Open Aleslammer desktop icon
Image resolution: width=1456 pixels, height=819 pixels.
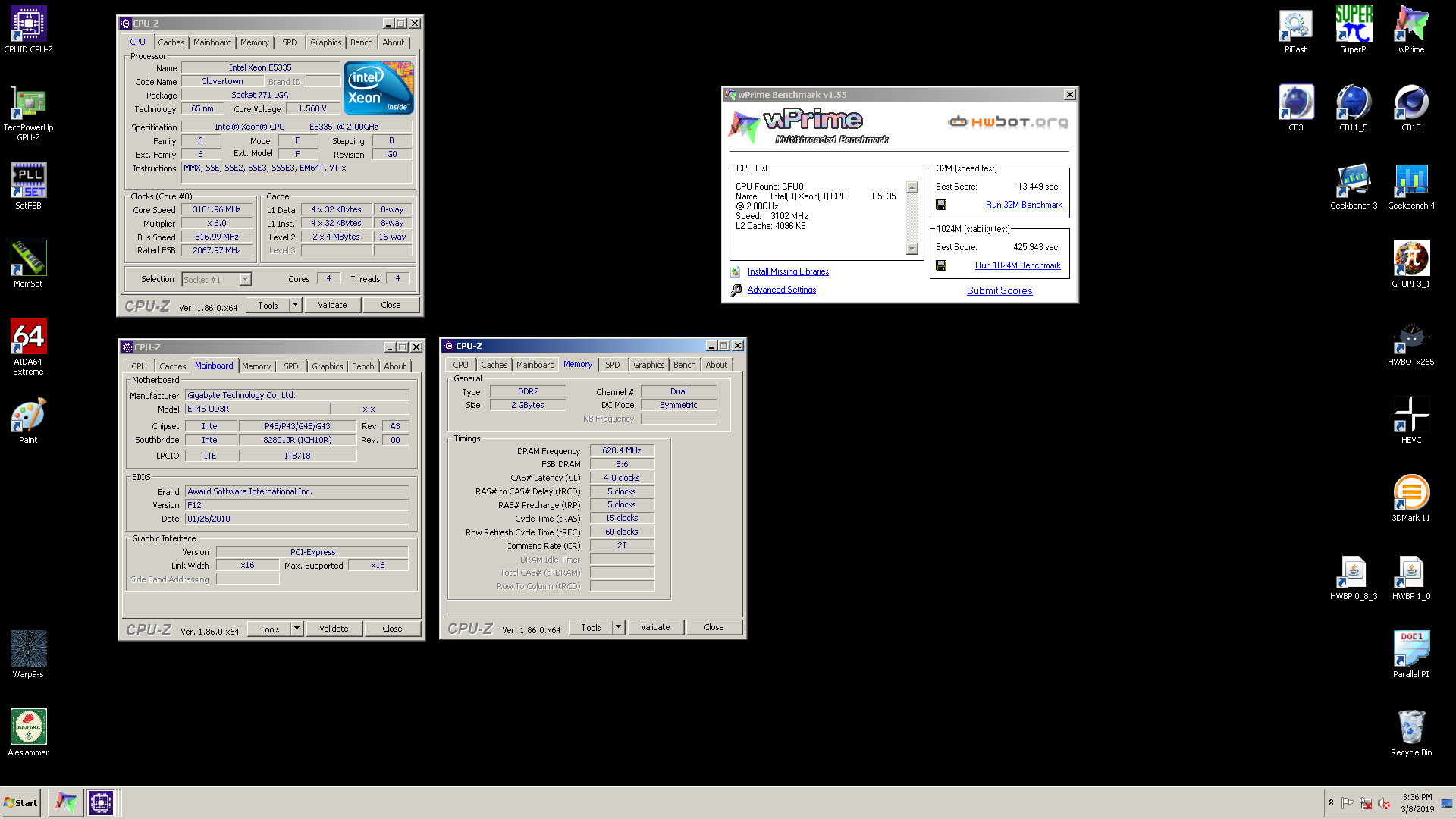coord(28,733)
